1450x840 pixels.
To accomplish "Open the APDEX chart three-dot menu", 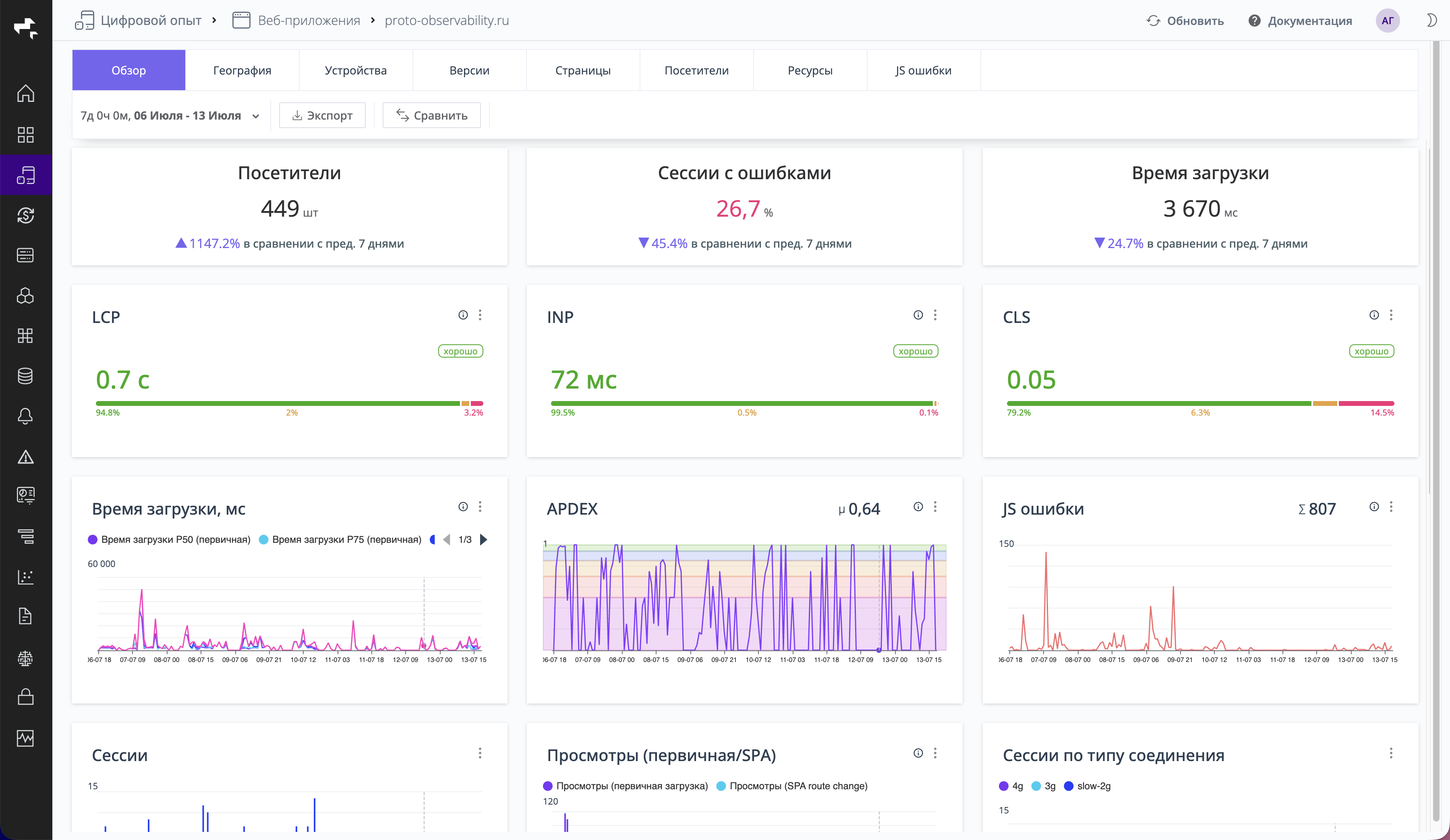I will point(935,506).
